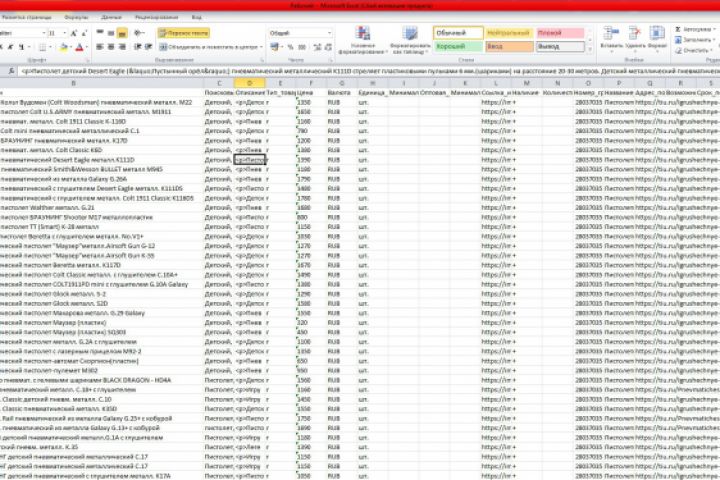Apply cell borders with the borders icon
The height and width of the screenshot is (480, 720).
coord(42,47)
